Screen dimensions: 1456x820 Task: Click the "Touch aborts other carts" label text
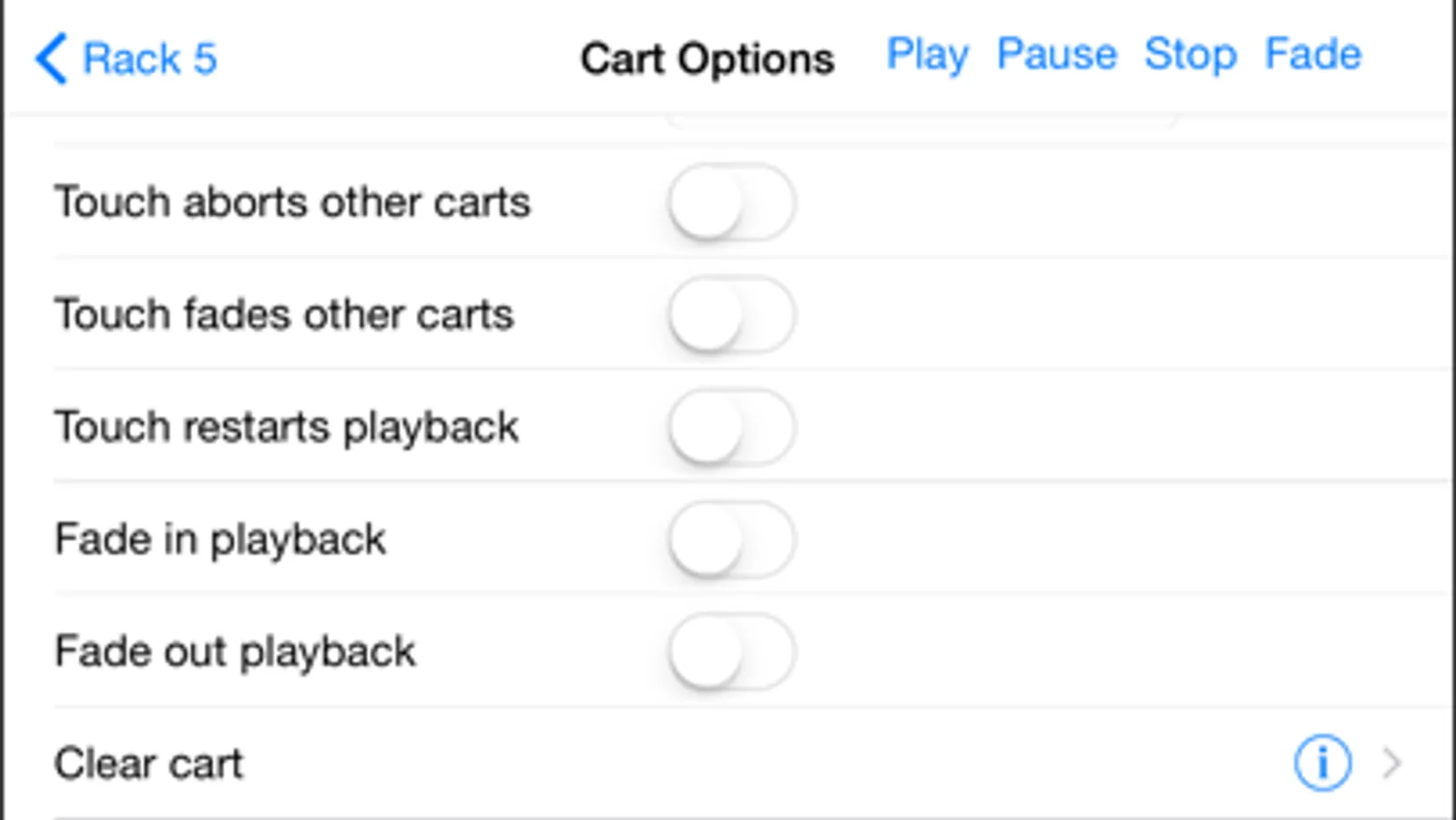point(291,202)
